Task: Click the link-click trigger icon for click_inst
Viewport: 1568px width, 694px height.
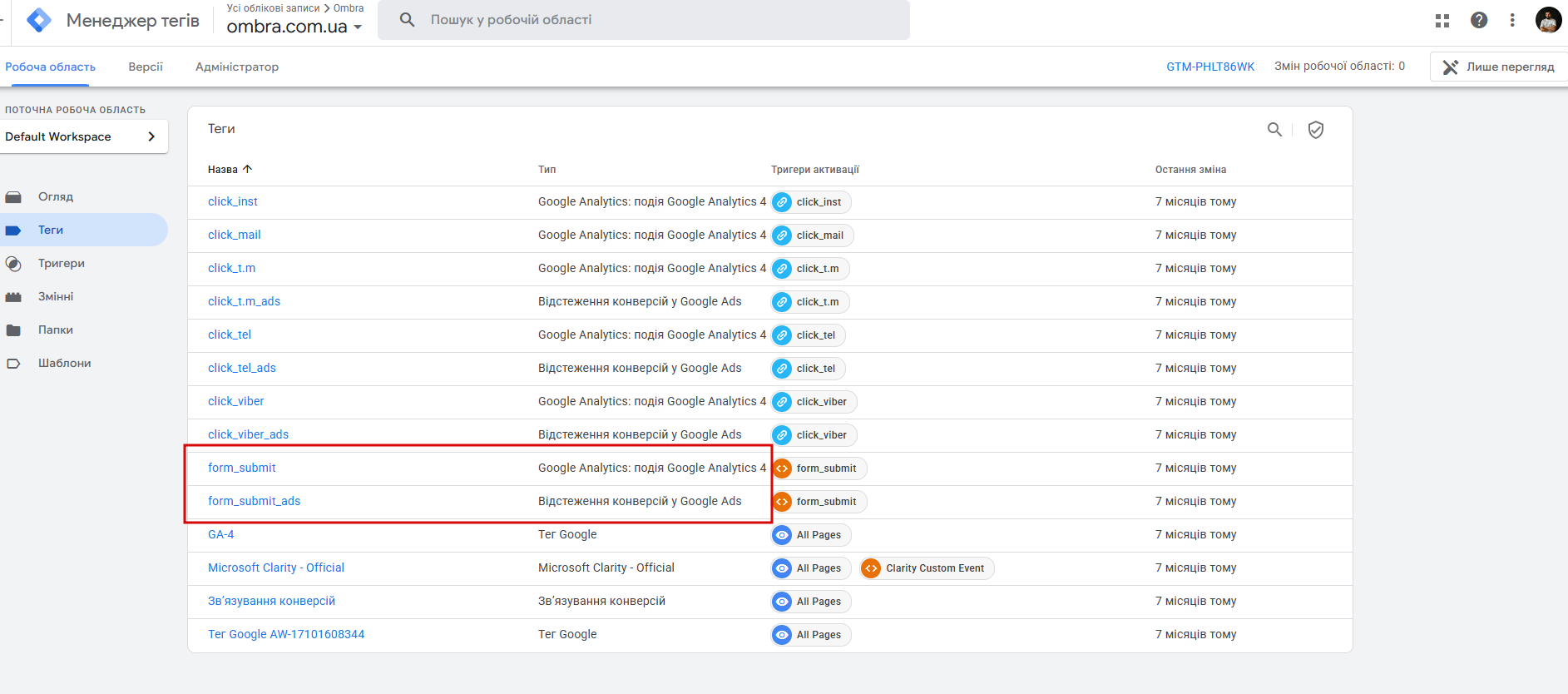Action: (x=782, y=202)
